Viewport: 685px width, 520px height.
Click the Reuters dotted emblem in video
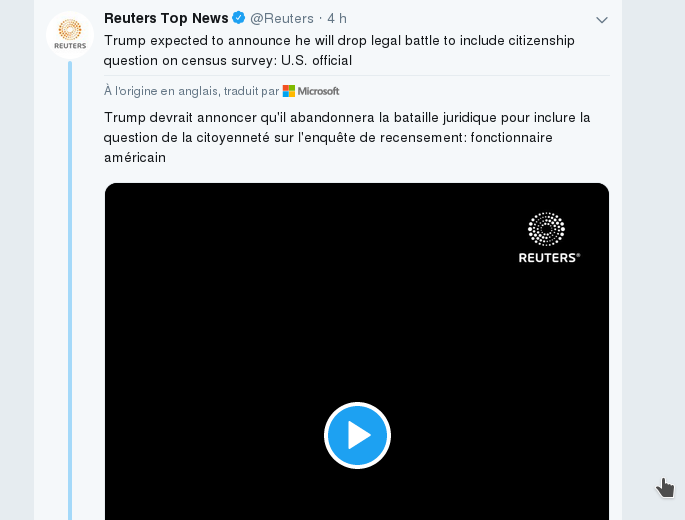tap(546, 229)
